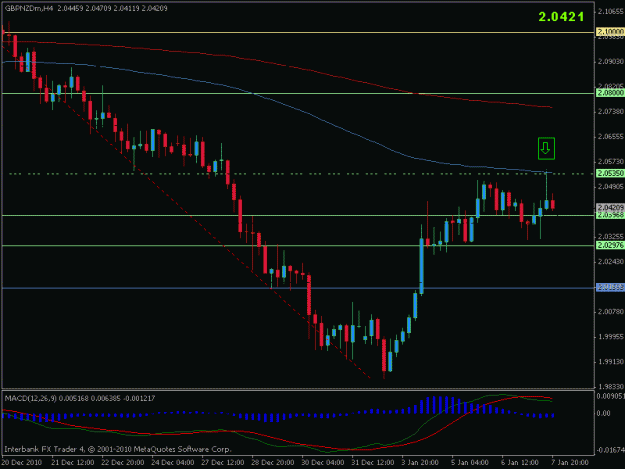625x469 pixels.
Task: Click the 6 Jan 12:00 time label
Action: pos(520,463)
